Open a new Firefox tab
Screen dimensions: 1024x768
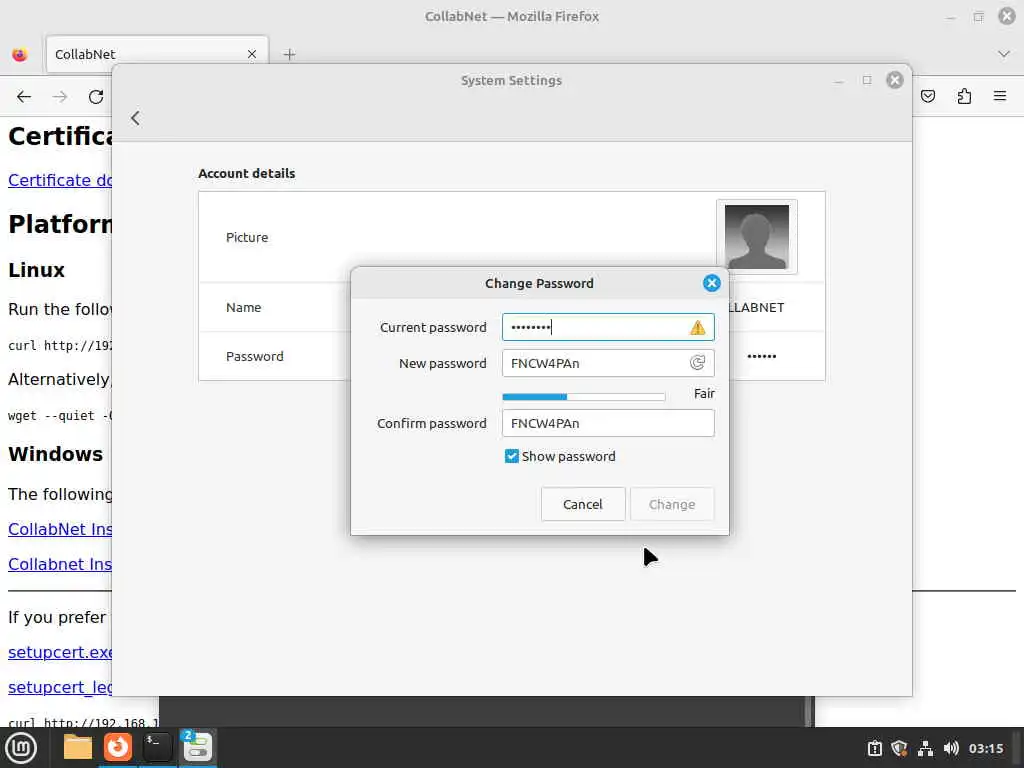point(289,54)
